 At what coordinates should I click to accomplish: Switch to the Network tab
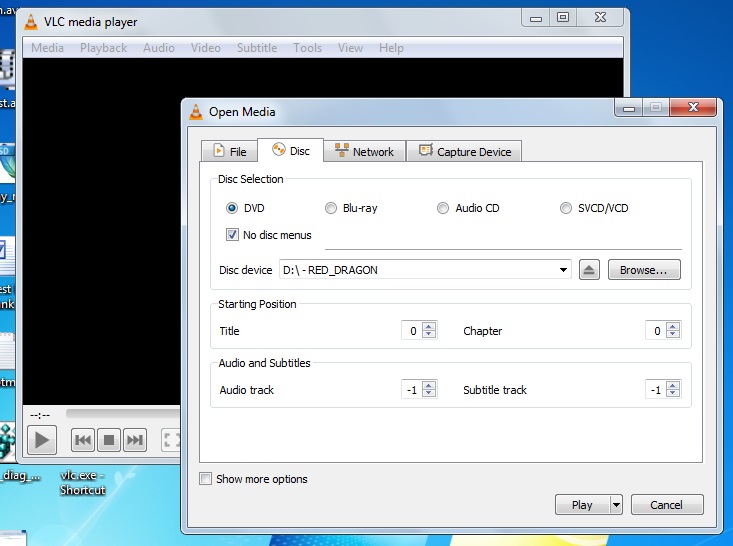click(364, 151)
